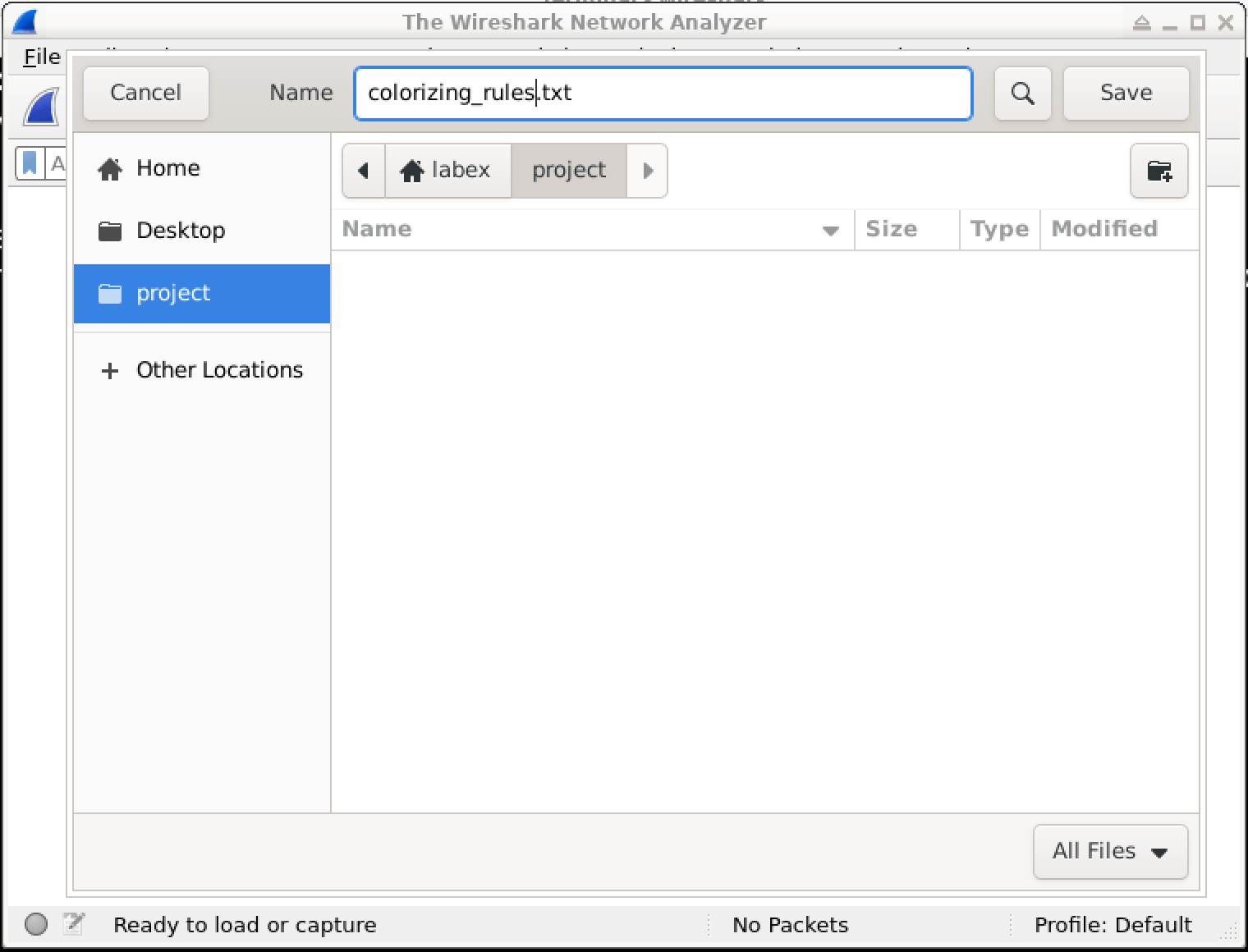
Task: Click the Wireshark title bar logo
Action: coord(25,22)
